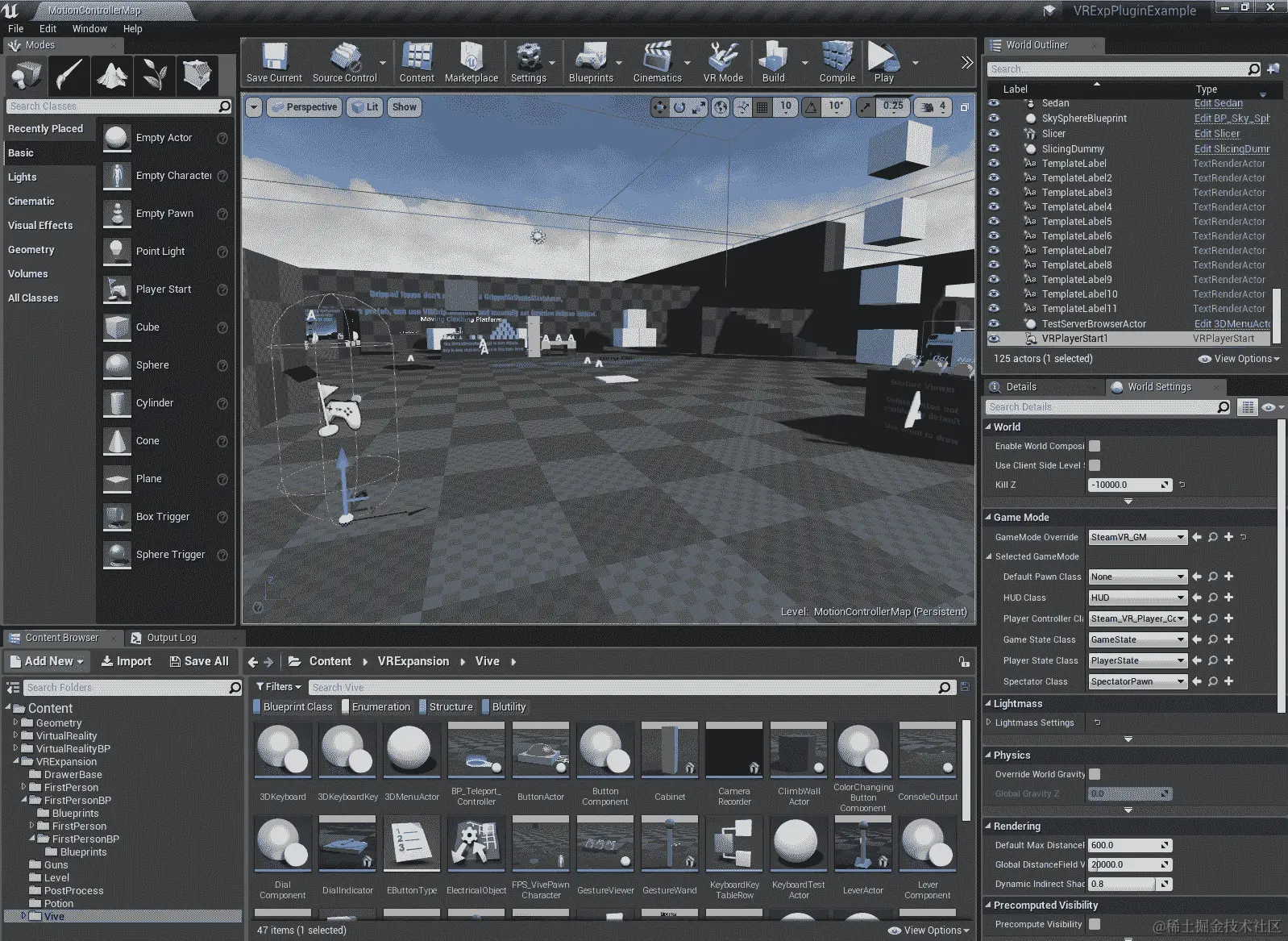Click Save All button
1288x941 pixels.
click(x=199, y=661)
